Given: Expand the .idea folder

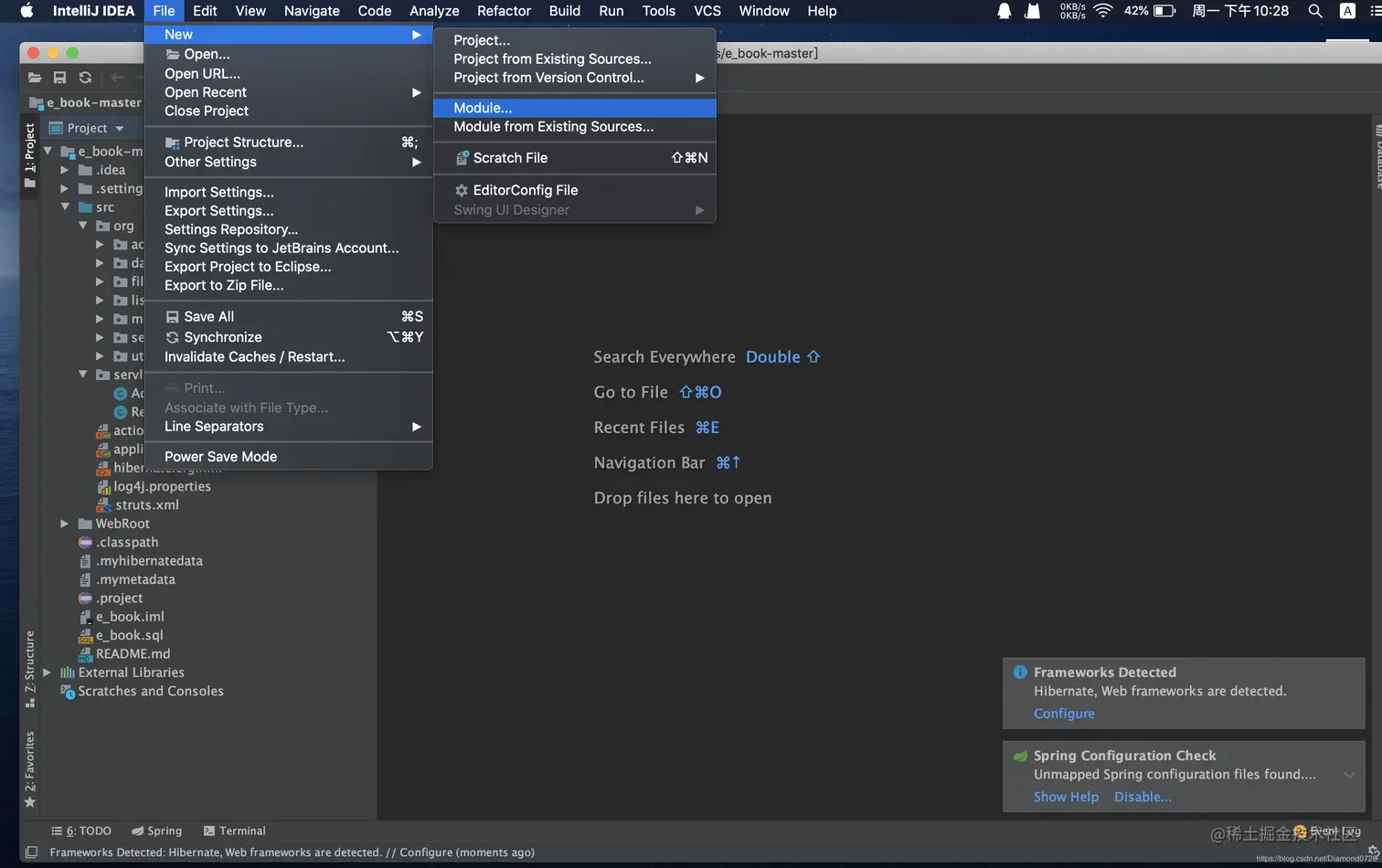Looking at the screenshot, I should (64, 170).
